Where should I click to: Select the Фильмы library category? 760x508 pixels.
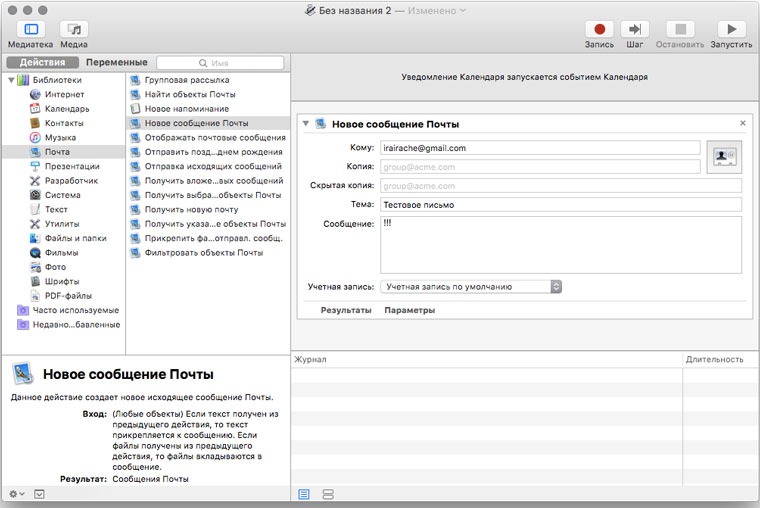62,253
